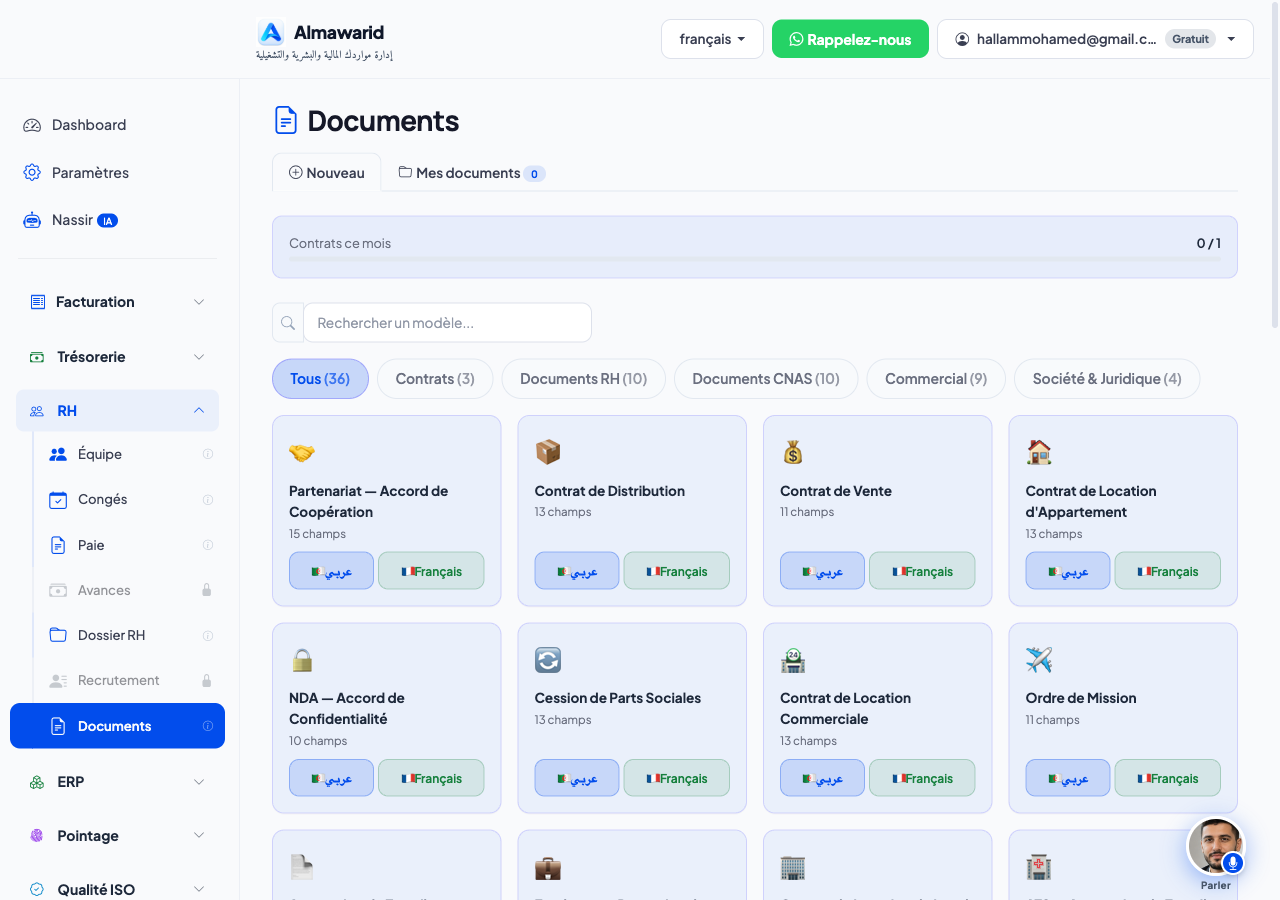1280x900 pixels.
Task: Filter by Documents RH (10)
Action: [x=583, y=379]
